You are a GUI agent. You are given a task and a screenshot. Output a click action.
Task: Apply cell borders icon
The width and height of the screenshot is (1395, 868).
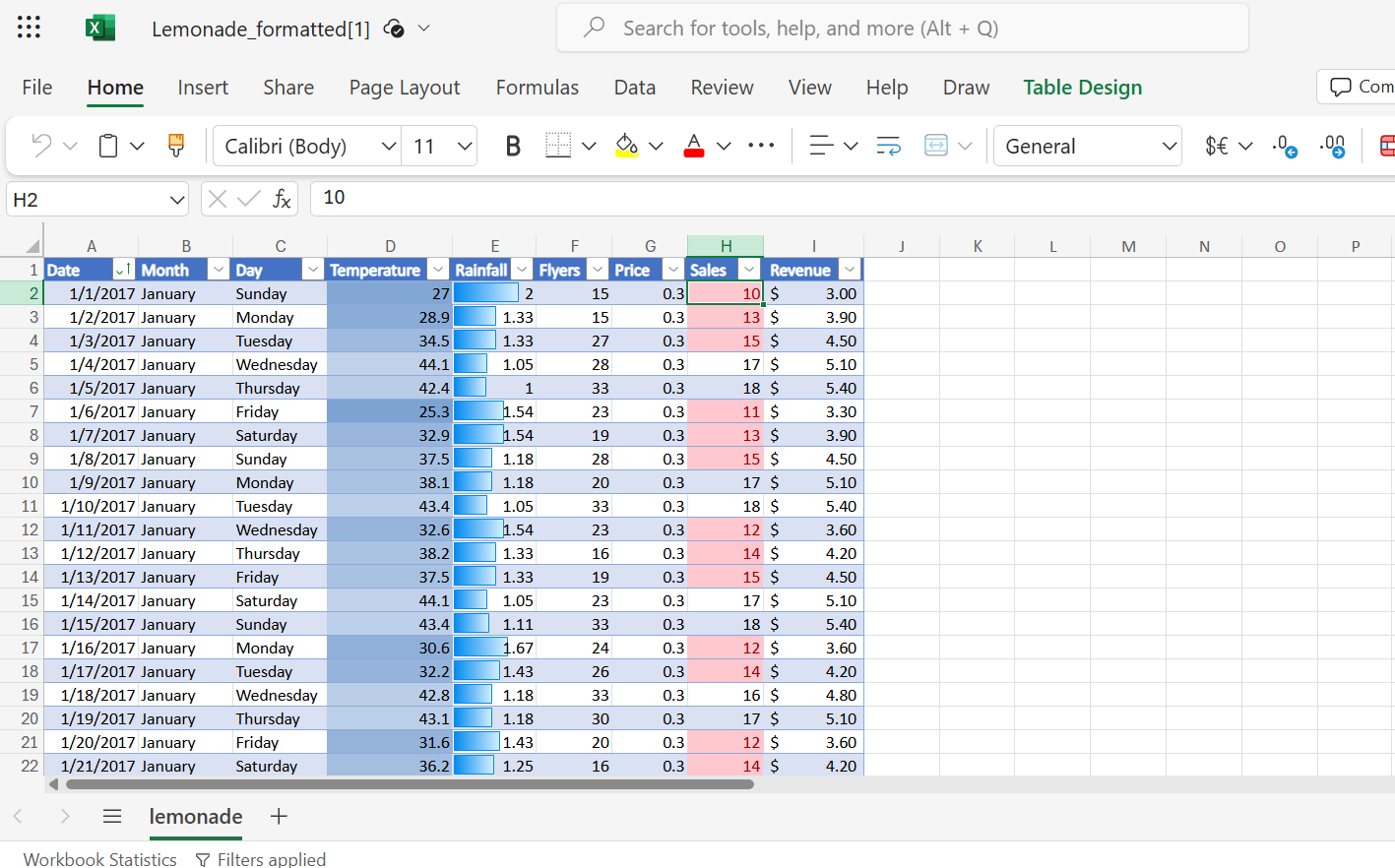click(558, 146)
